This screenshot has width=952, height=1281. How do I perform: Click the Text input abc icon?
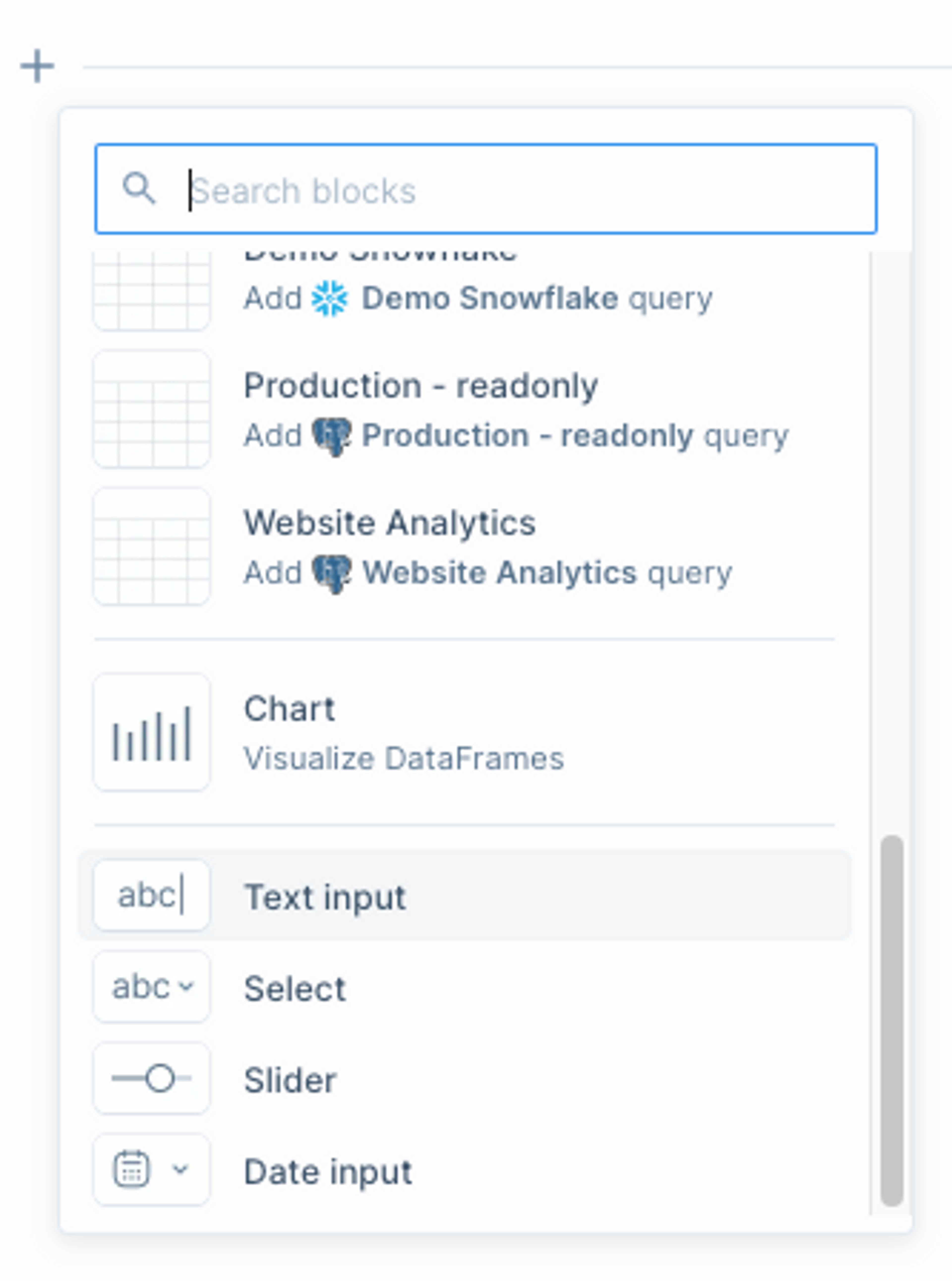pos(151,895)
